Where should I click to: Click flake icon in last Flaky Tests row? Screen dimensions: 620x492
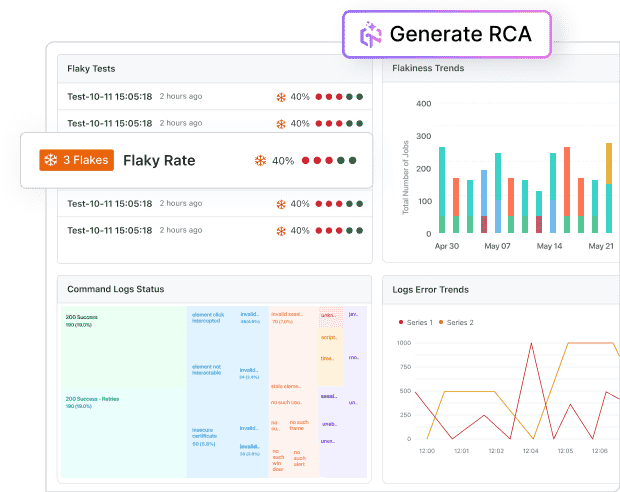[282, 230]
